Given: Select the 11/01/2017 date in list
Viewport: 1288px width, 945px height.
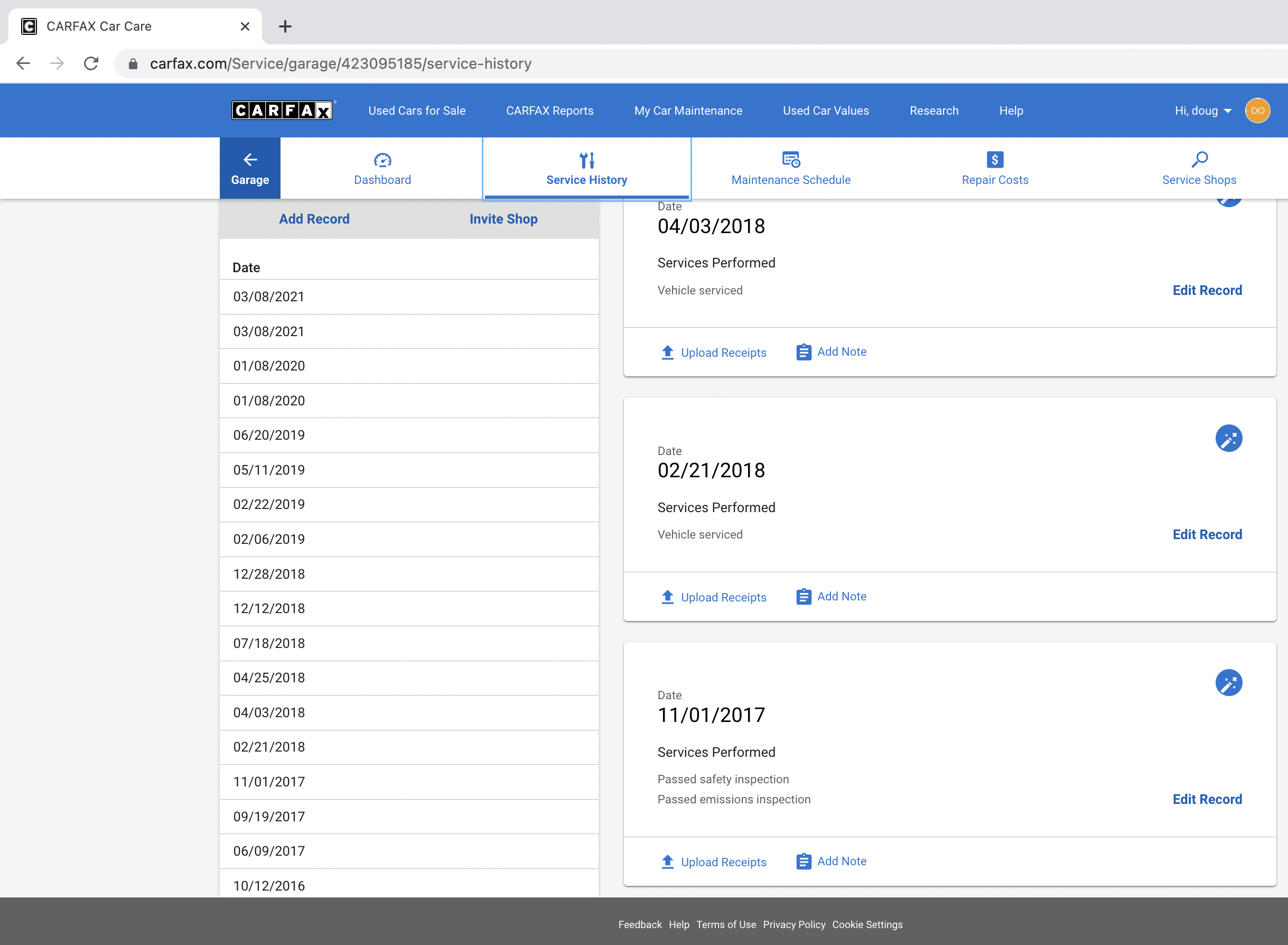Looking at the screenshot, I should tap(409, 782).
